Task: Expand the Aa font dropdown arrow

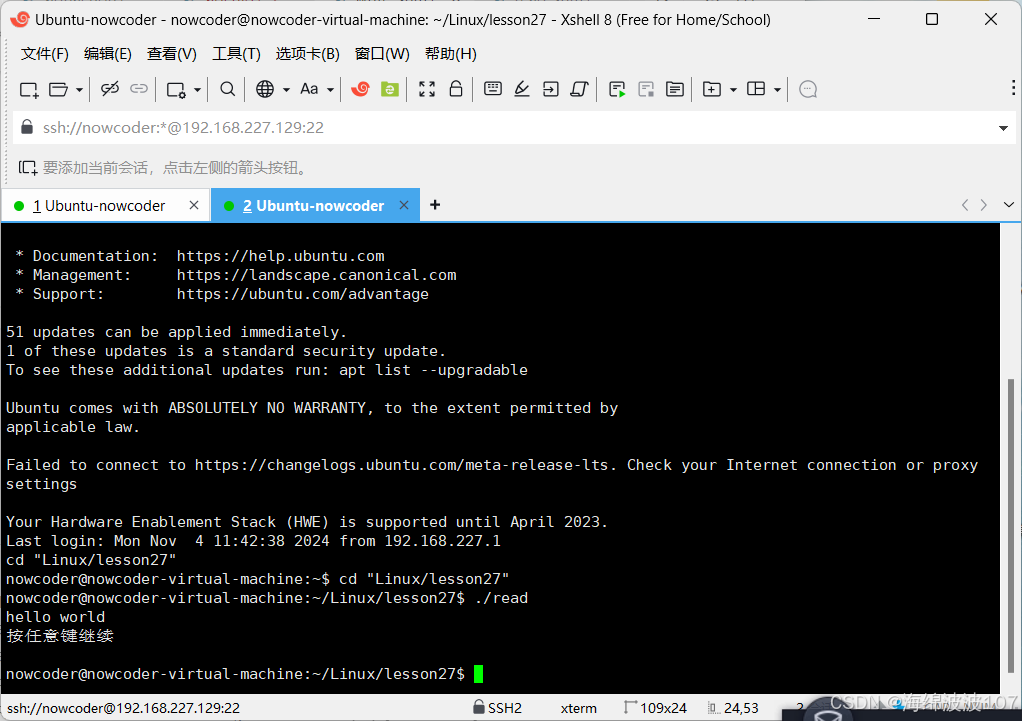Action: pyautogui.click(x=330, y=90)
